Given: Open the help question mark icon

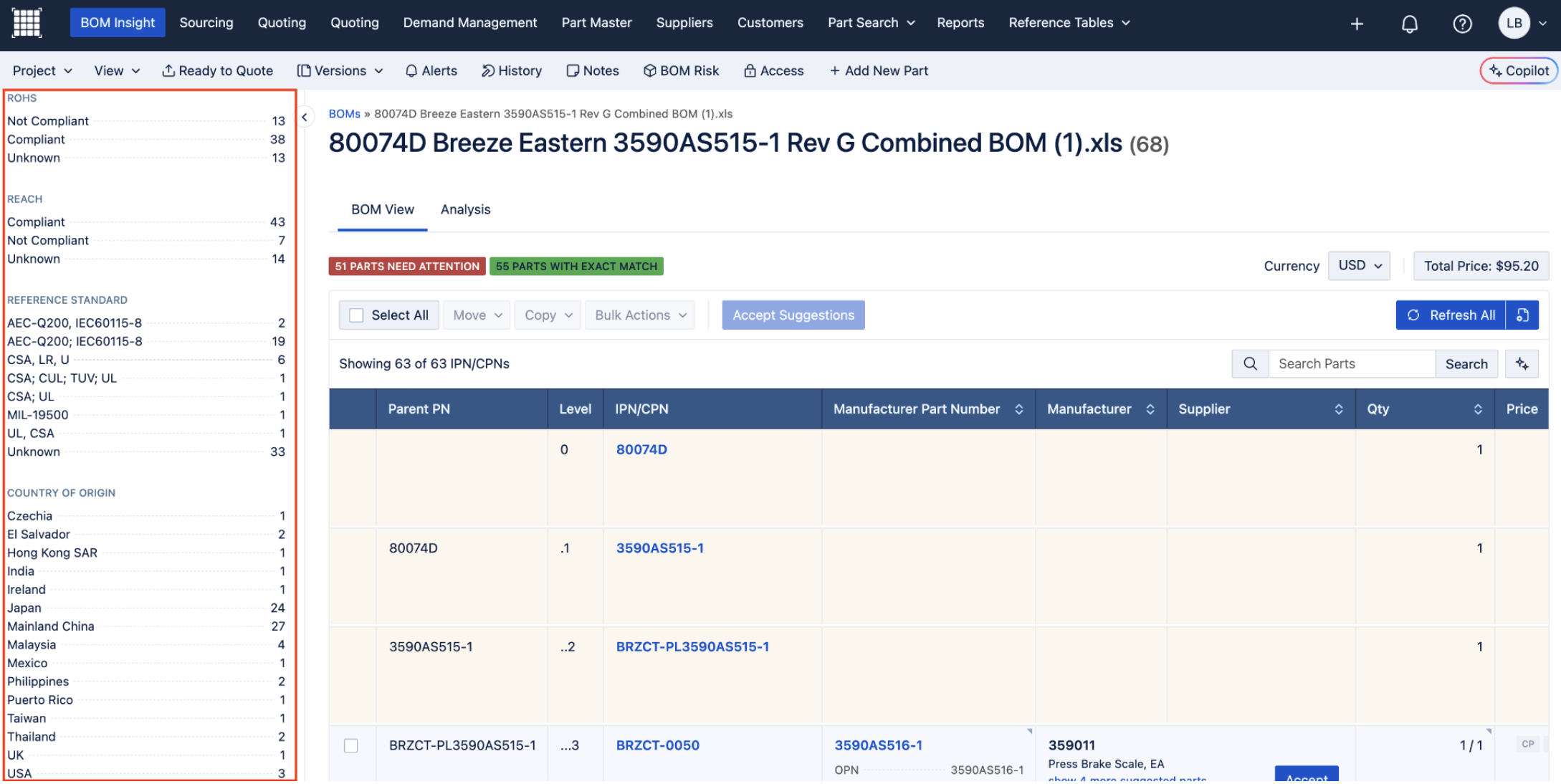Looking at the screenshot, I should point(1462,24).
